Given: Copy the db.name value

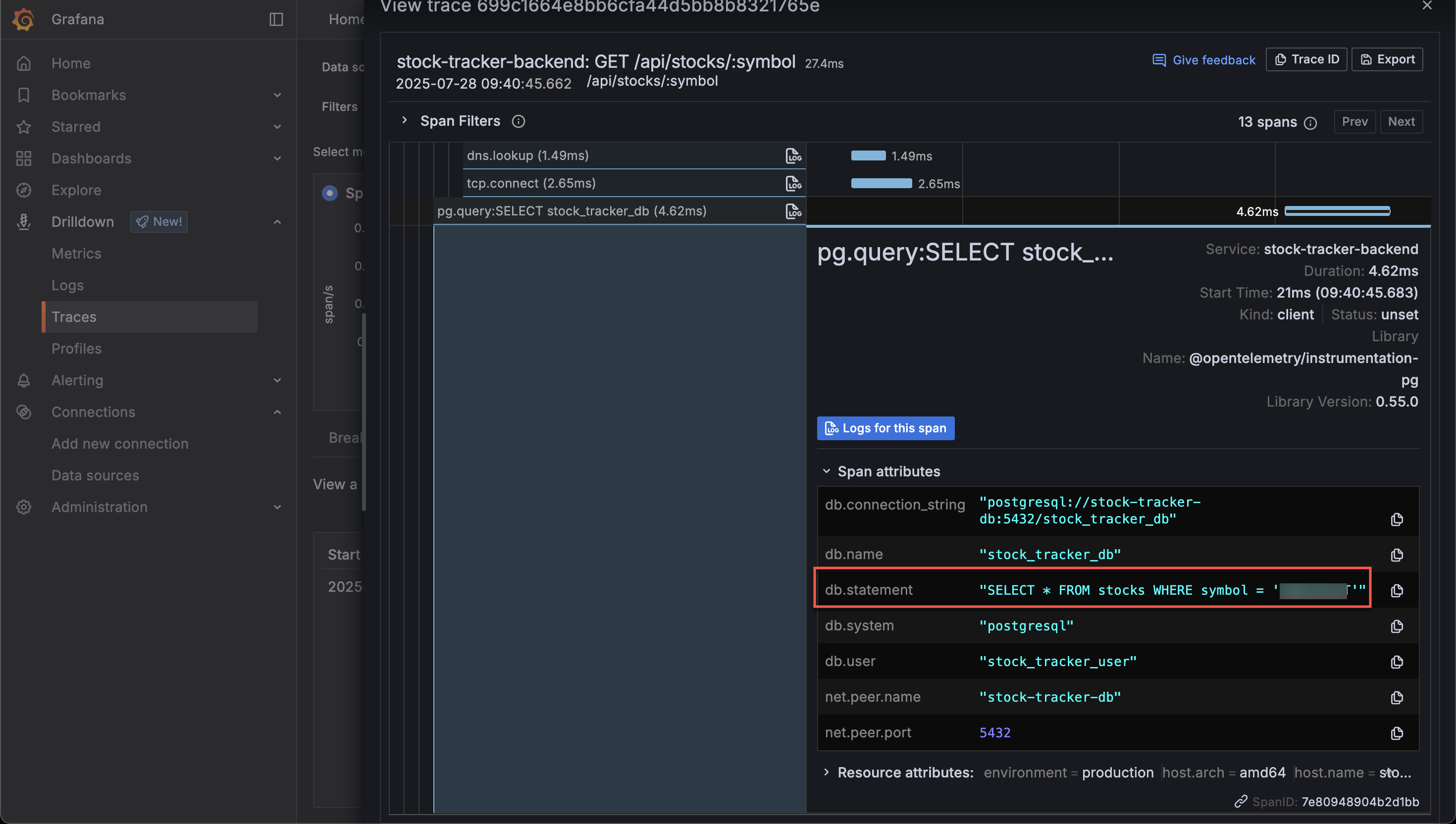Looking at the screenshot, I should click(1397, 555).
